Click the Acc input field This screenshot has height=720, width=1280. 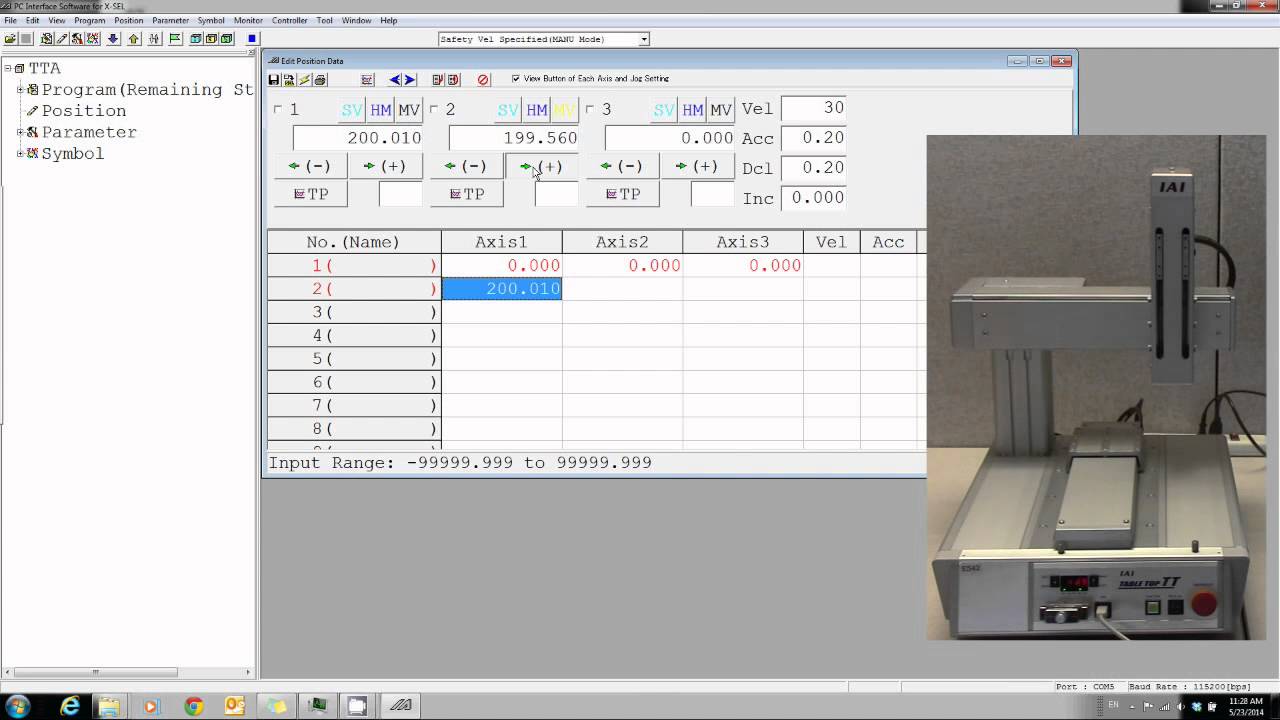click(813, 138)
